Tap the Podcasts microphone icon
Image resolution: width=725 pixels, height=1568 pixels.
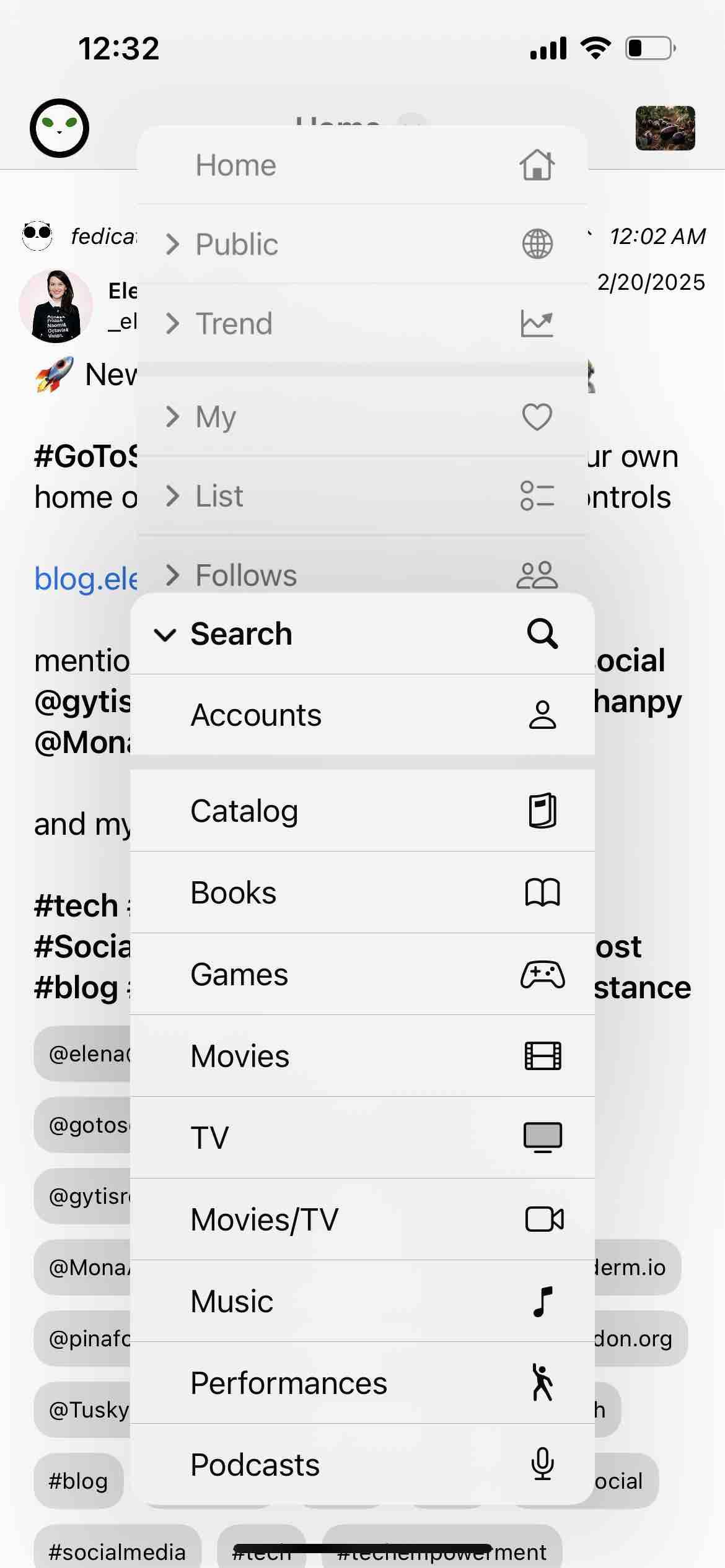(x=542, y=1465)
